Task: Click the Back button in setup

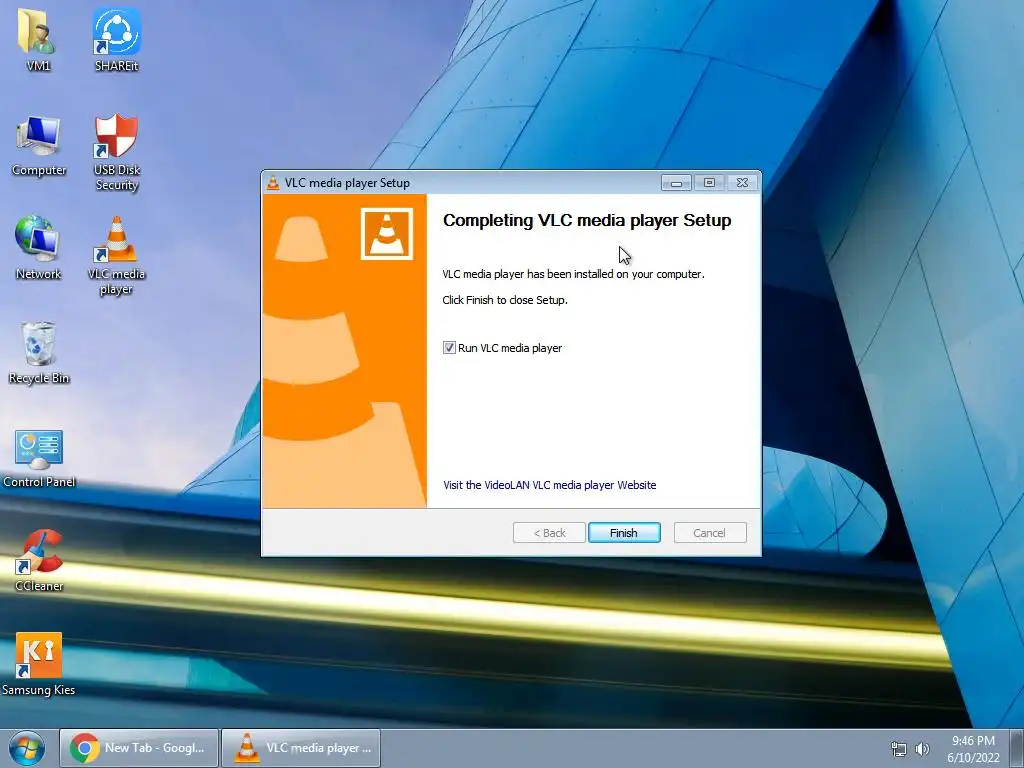Action: (x=549, y=533)
